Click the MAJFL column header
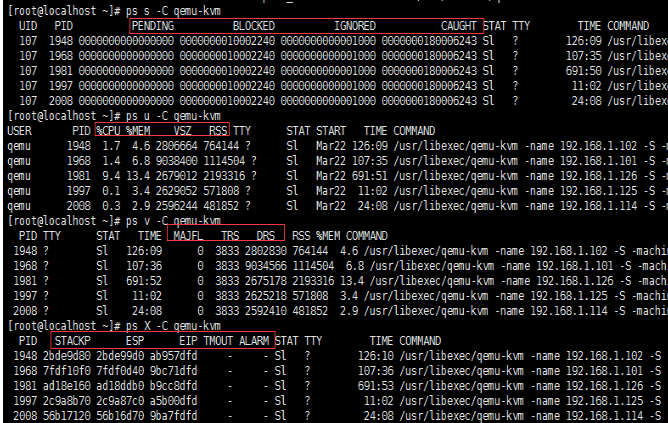Image resolution: width=668 pixels, height=423 pixels. pos(188,236)
